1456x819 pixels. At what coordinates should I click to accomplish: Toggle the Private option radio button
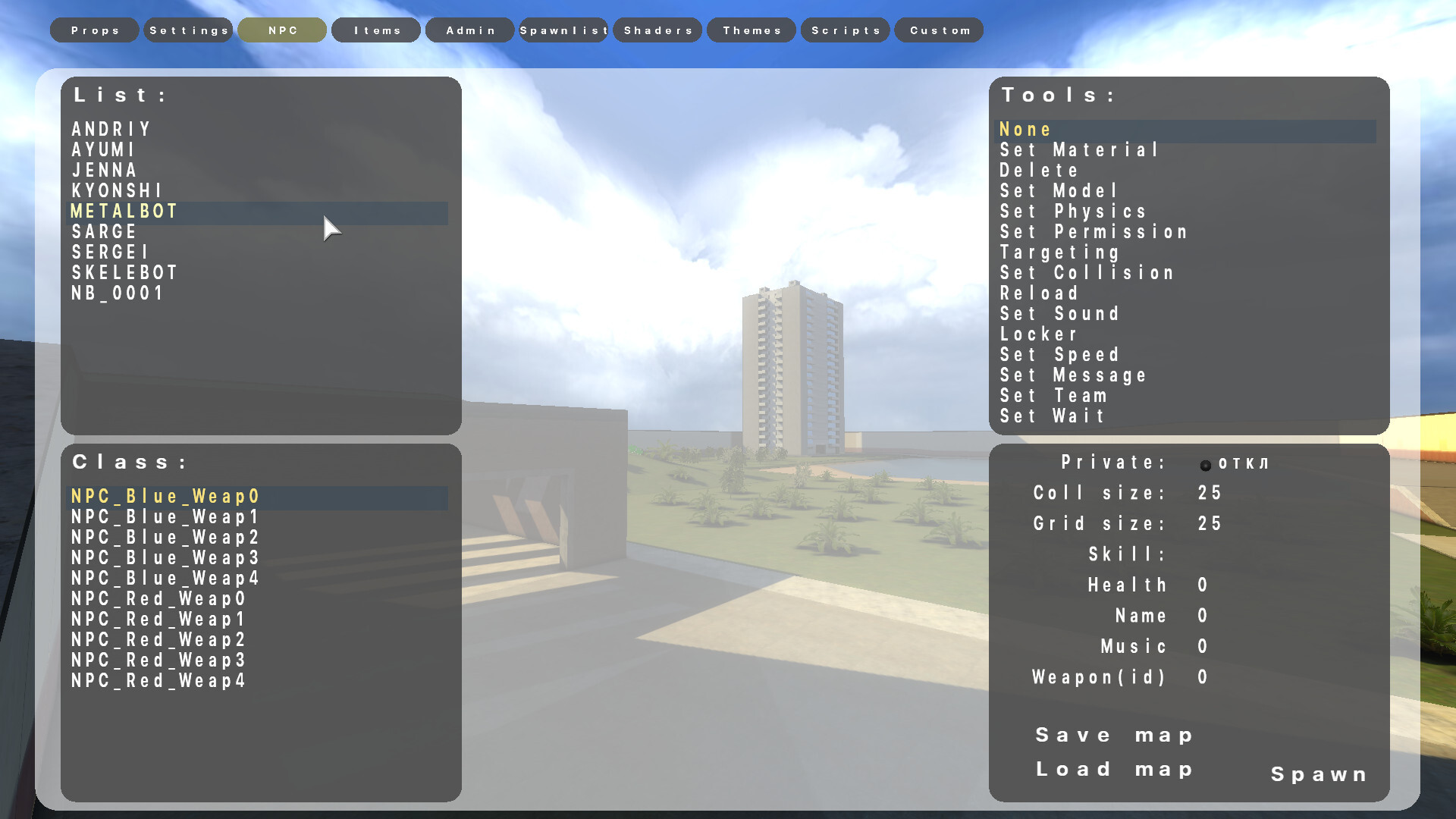[1205, 465]
